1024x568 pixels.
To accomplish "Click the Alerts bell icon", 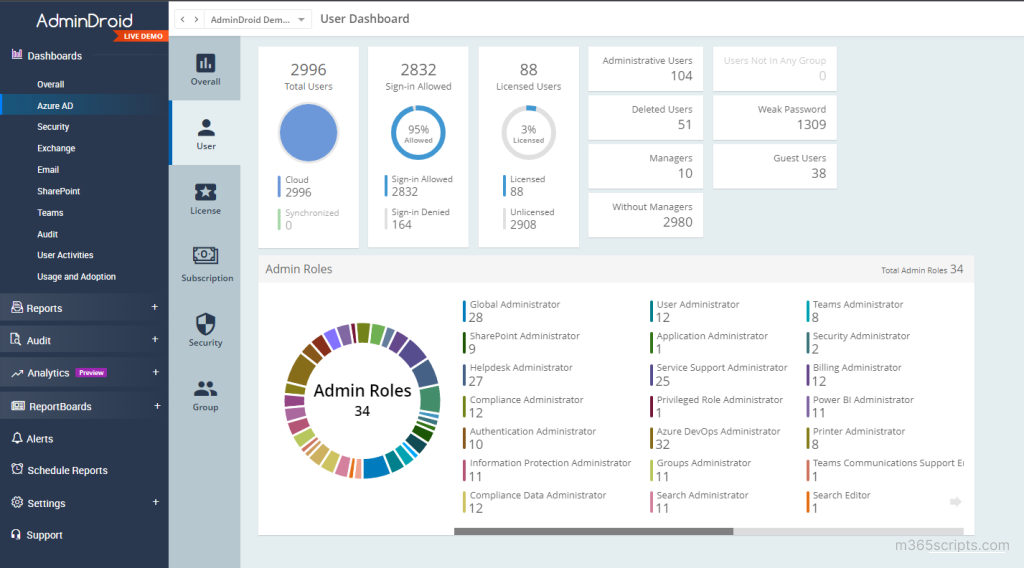I will tap(17, 437).
